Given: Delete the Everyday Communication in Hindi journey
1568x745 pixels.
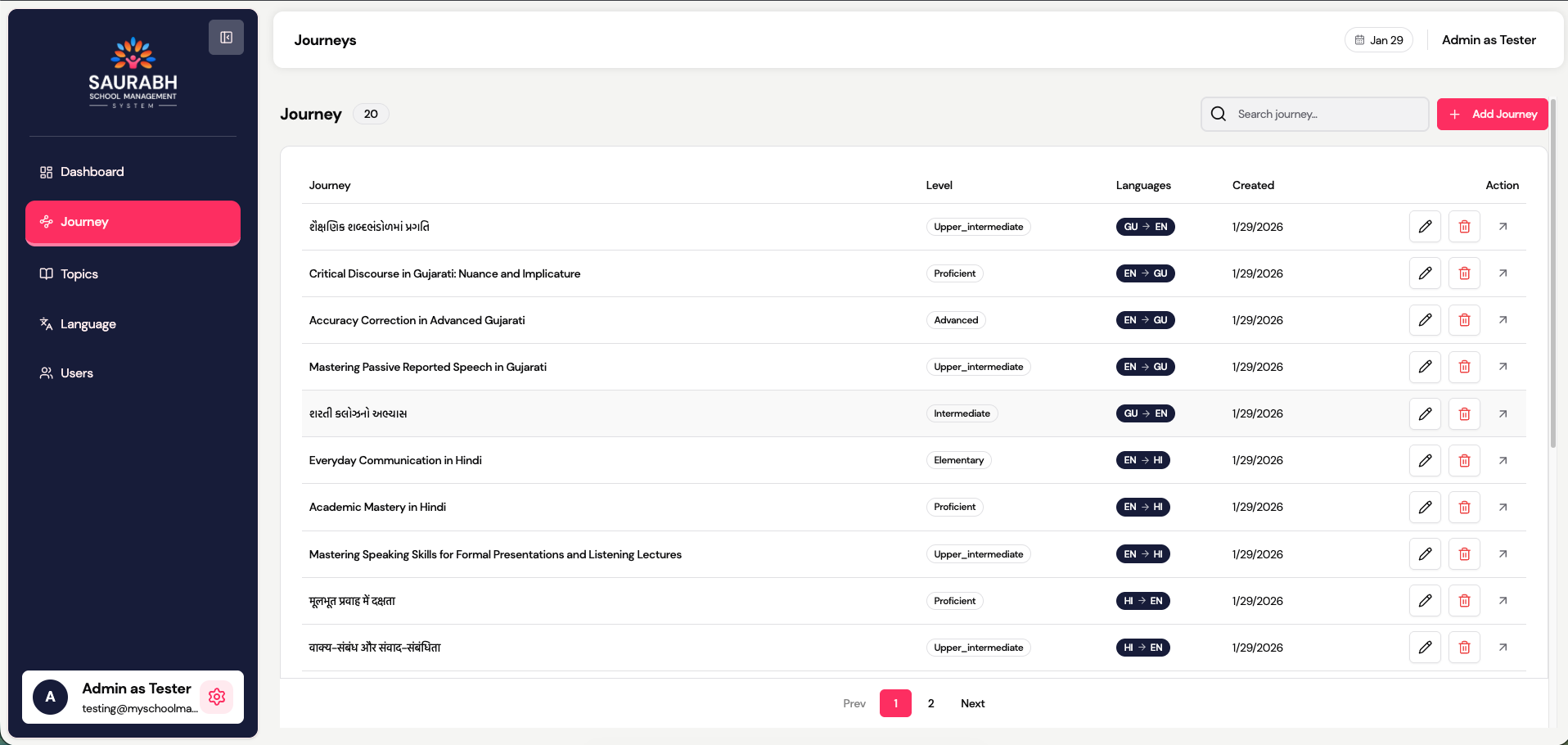Looking at the screenshot, I should point(1464,461).
